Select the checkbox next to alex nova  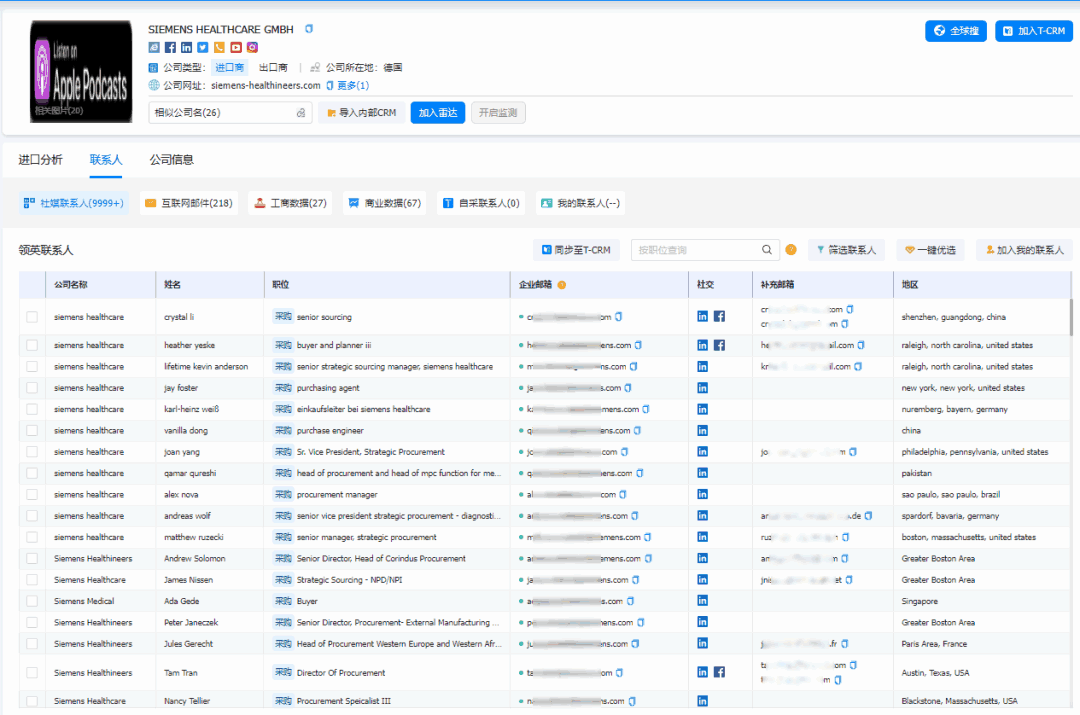32,495
